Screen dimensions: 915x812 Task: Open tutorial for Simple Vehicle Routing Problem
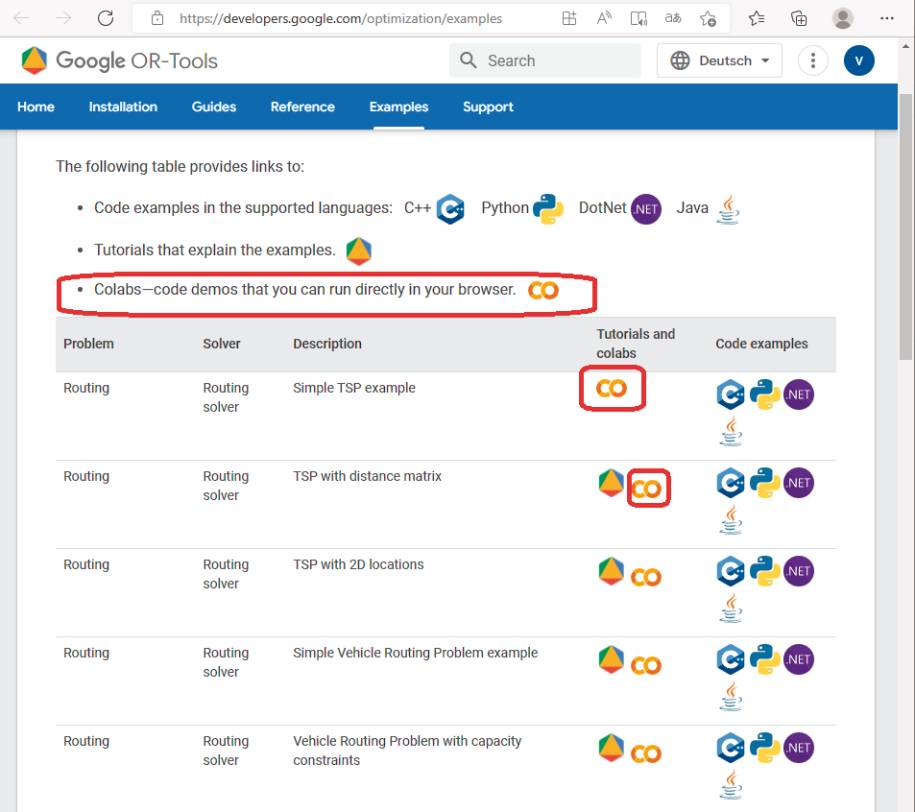point(611,660)
